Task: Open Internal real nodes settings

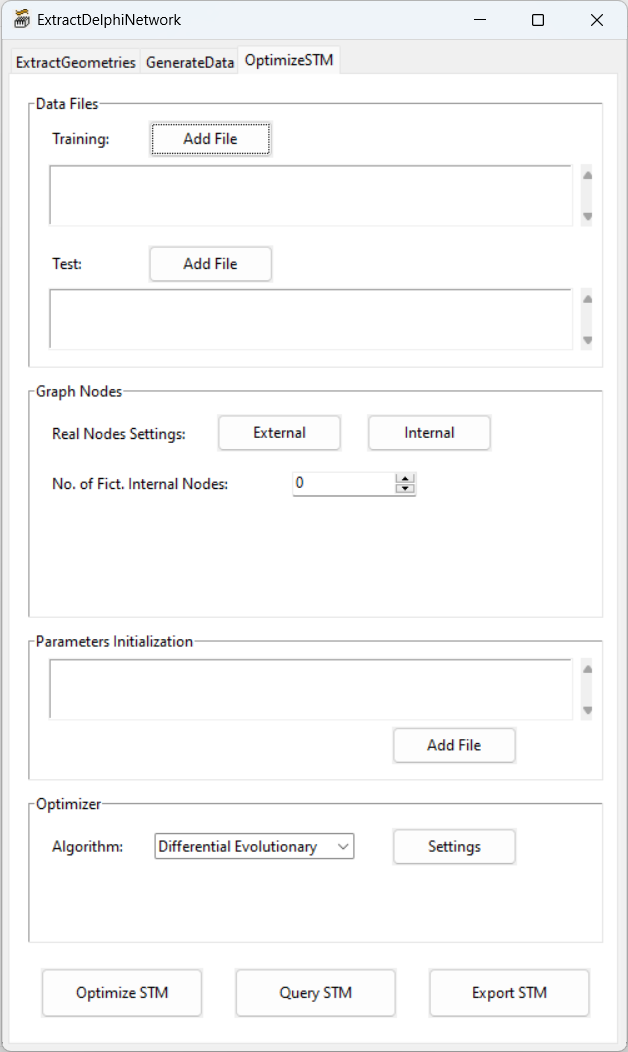Action: [428, 433]
